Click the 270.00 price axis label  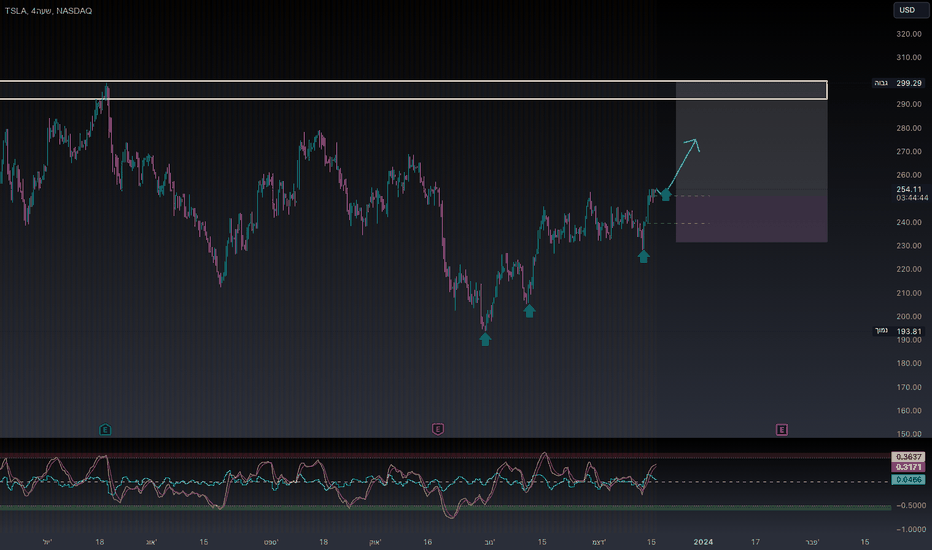tap(909, 152)
